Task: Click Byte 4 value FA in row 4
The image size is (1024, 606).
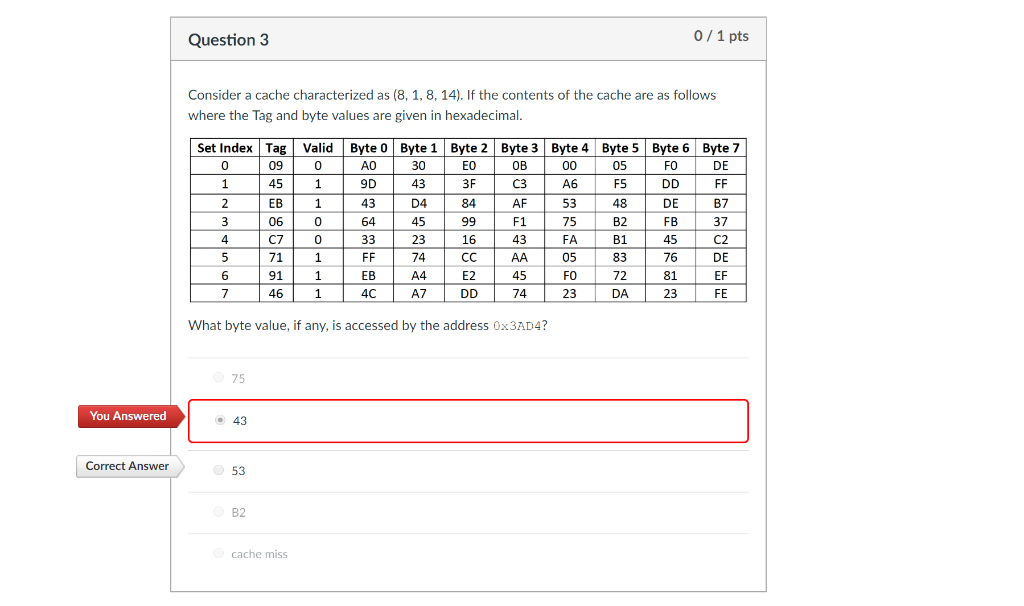Action: (x=569, y=239)
